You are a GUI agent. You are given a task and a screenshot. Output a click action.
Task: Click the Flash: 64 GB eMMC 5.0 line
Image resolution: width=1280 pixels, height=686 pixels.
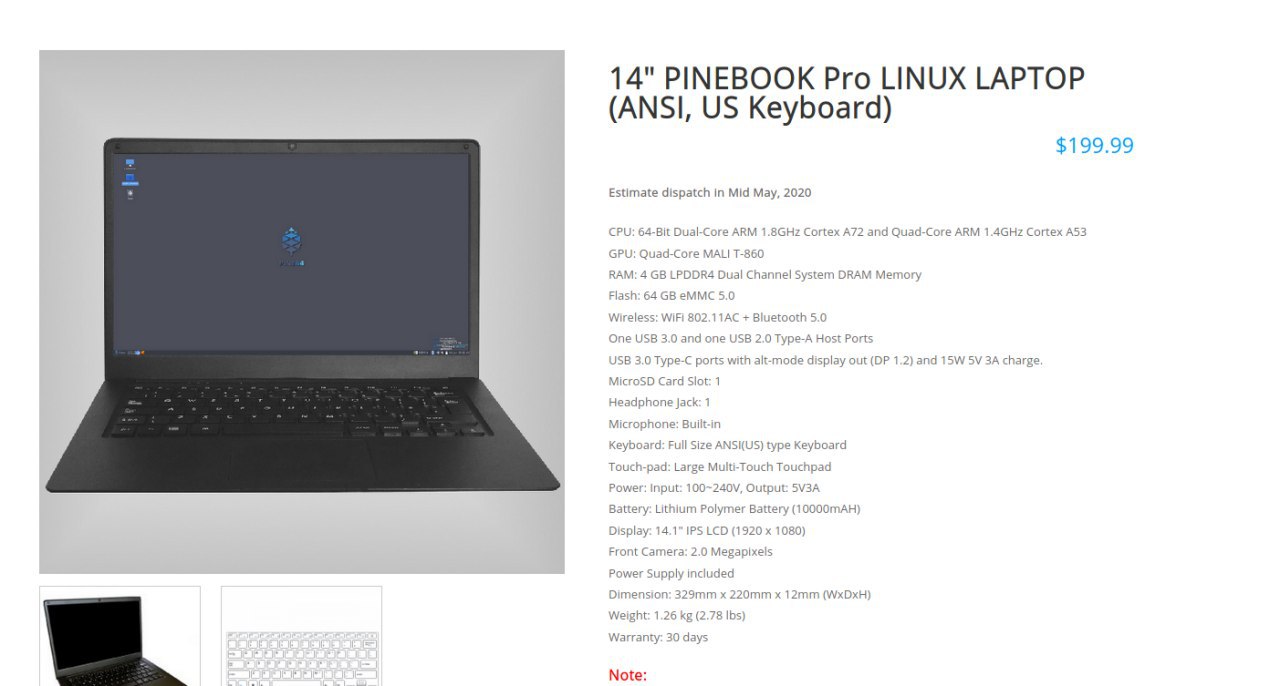coord(671,296)
